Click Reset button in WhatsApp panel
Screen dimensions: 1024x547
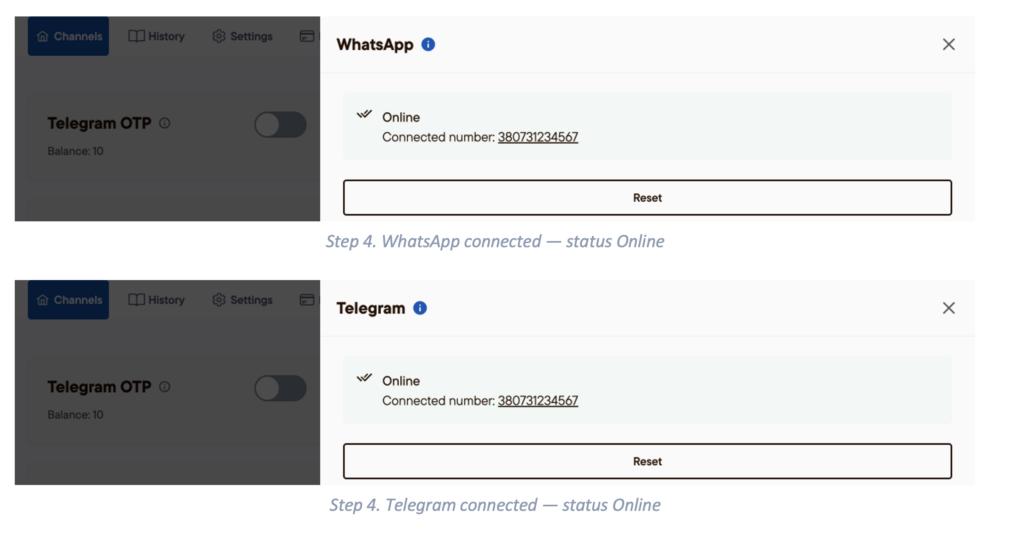[x=647, y=198]
